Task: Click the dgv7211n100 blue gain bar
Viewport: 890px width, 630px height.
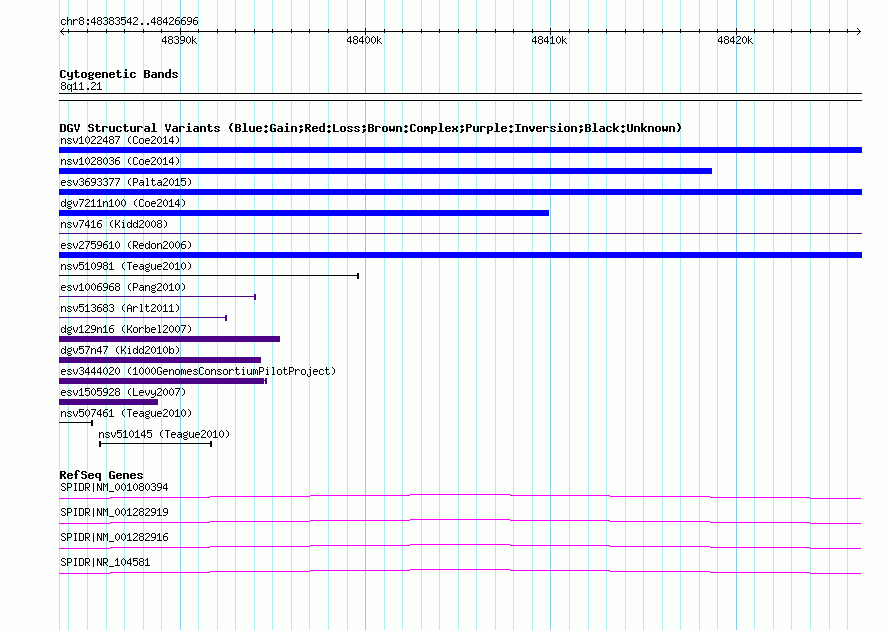Action: [x=304, y=213]
